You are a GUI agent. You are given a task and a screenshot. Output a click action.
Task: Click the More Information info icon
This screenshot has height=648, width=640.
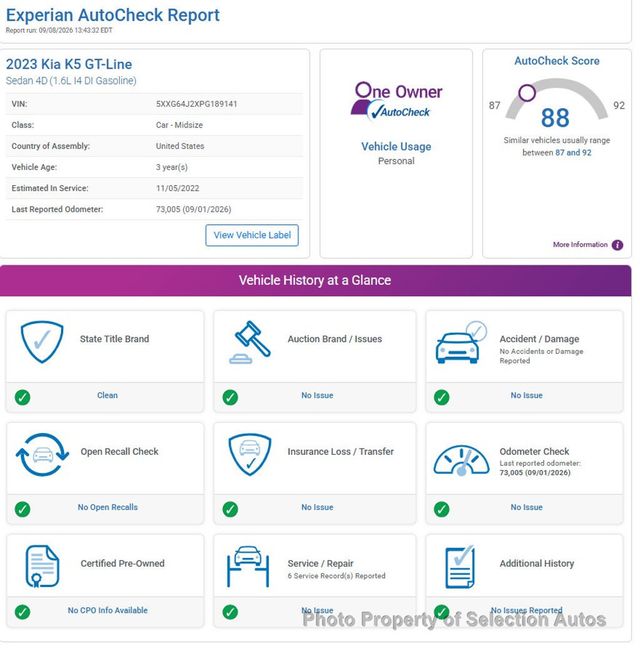pos(618,245)
